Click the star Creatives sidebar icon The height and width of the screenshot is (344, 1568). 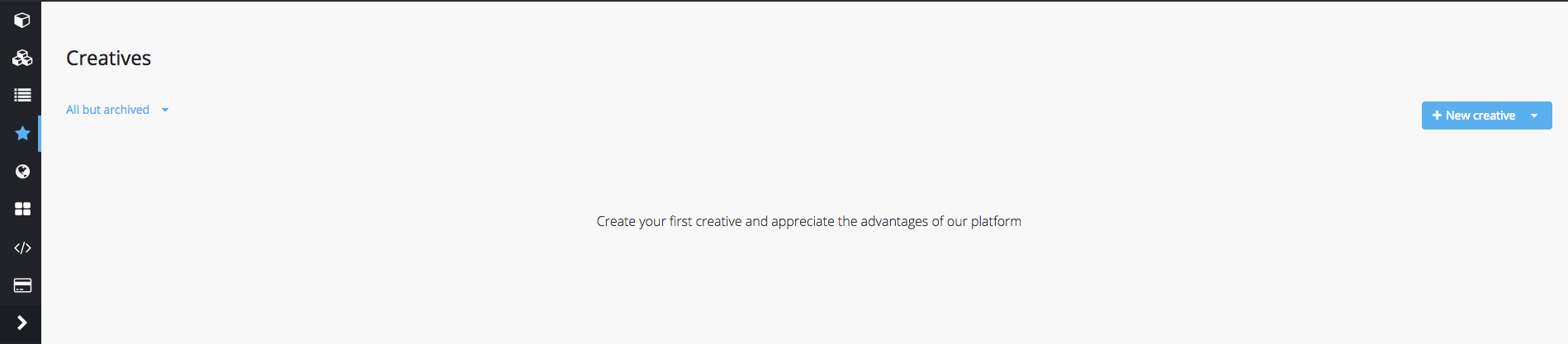pyautogui.click(x=22, y=133)
